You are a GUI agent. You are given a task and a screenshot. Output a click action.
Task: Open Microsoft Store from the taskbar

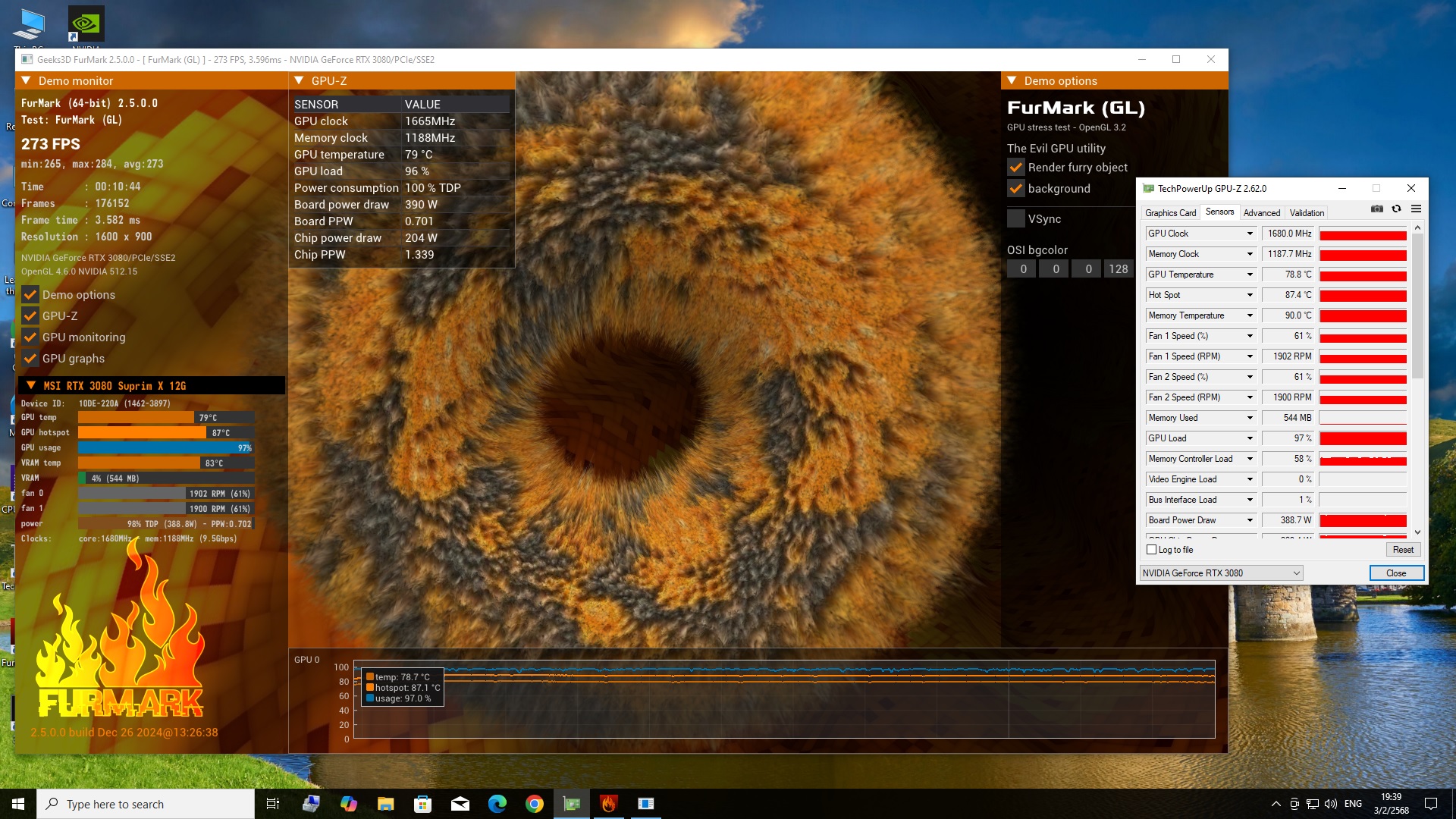click(x=423, y=804)
